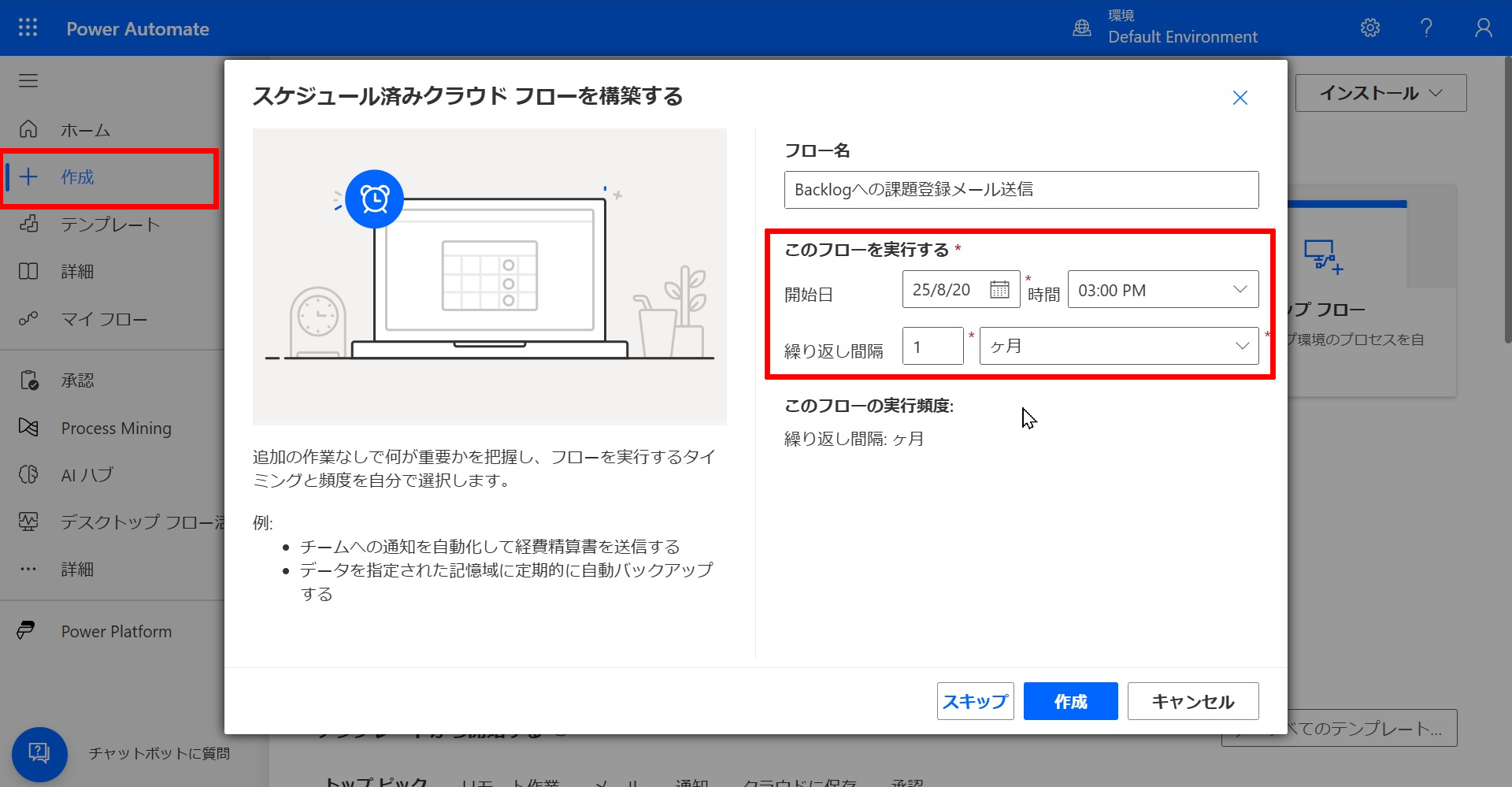Viewport: 1512px width, 787px height.
Task: Click the AI ハブ brain icon
Action: point(28,474)
